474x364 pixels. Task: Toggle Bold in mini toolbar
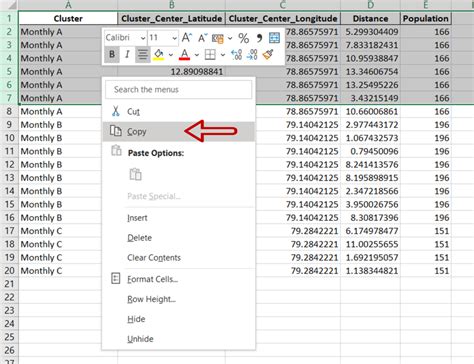(x=112, y=55)
